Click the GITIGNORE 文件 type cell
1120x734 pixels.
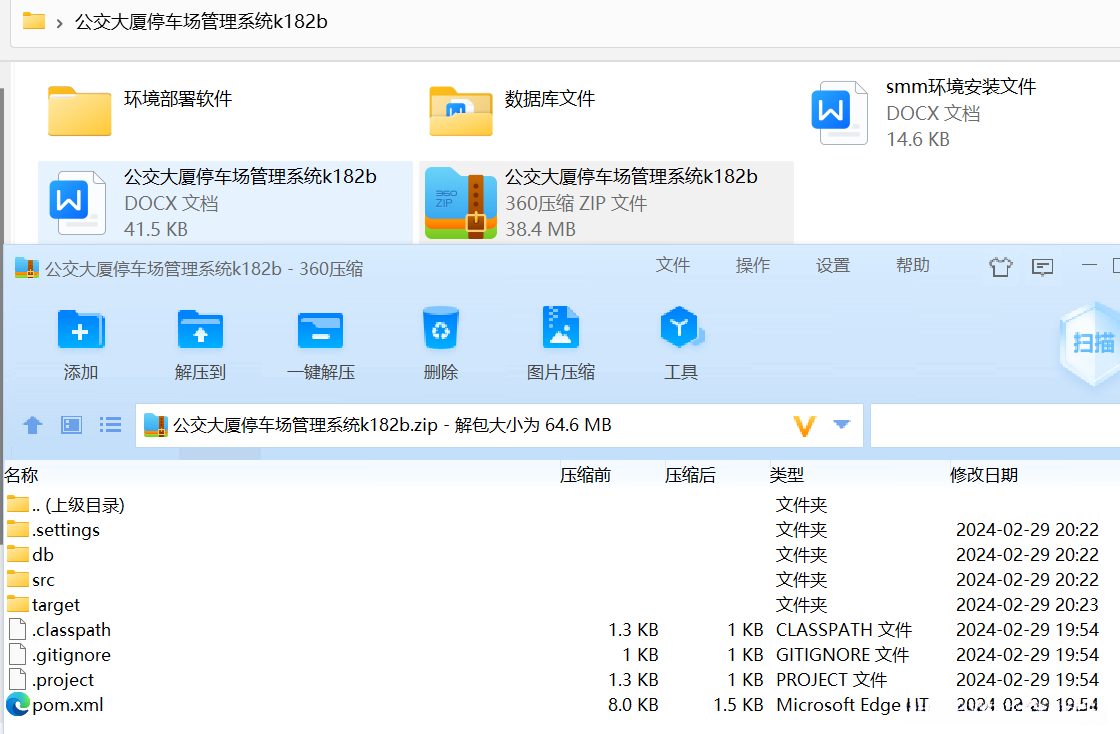pos(842,655)
